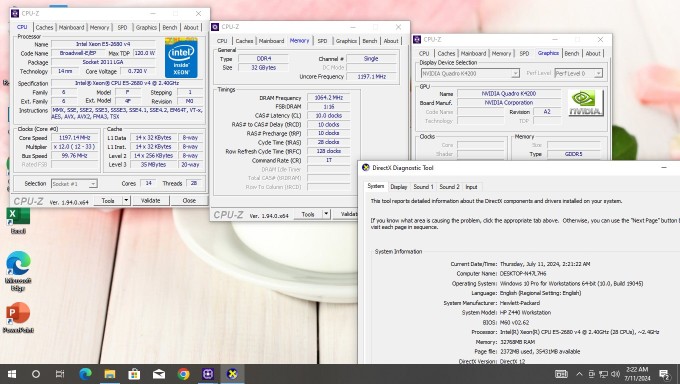Launch Microsoft Edge from the taskbar

click(85, 374)
